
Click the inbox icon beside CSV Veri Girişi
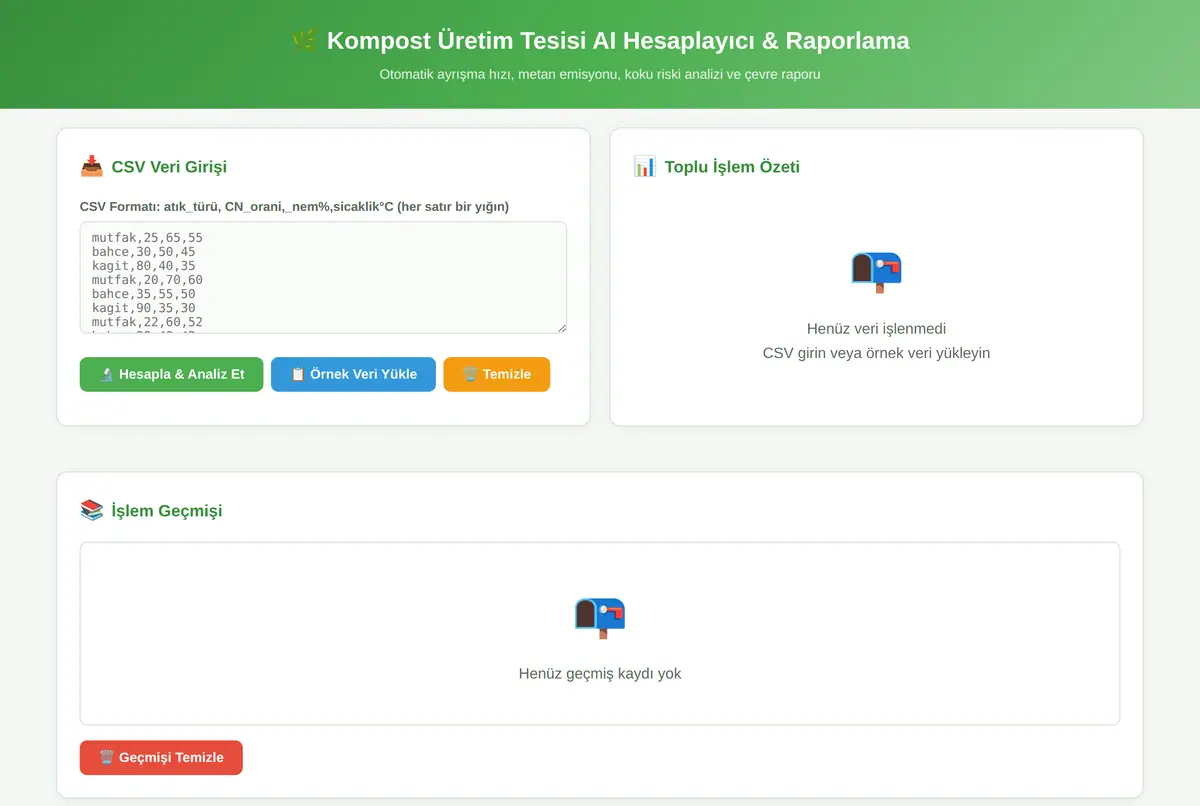tap(91, 166)
